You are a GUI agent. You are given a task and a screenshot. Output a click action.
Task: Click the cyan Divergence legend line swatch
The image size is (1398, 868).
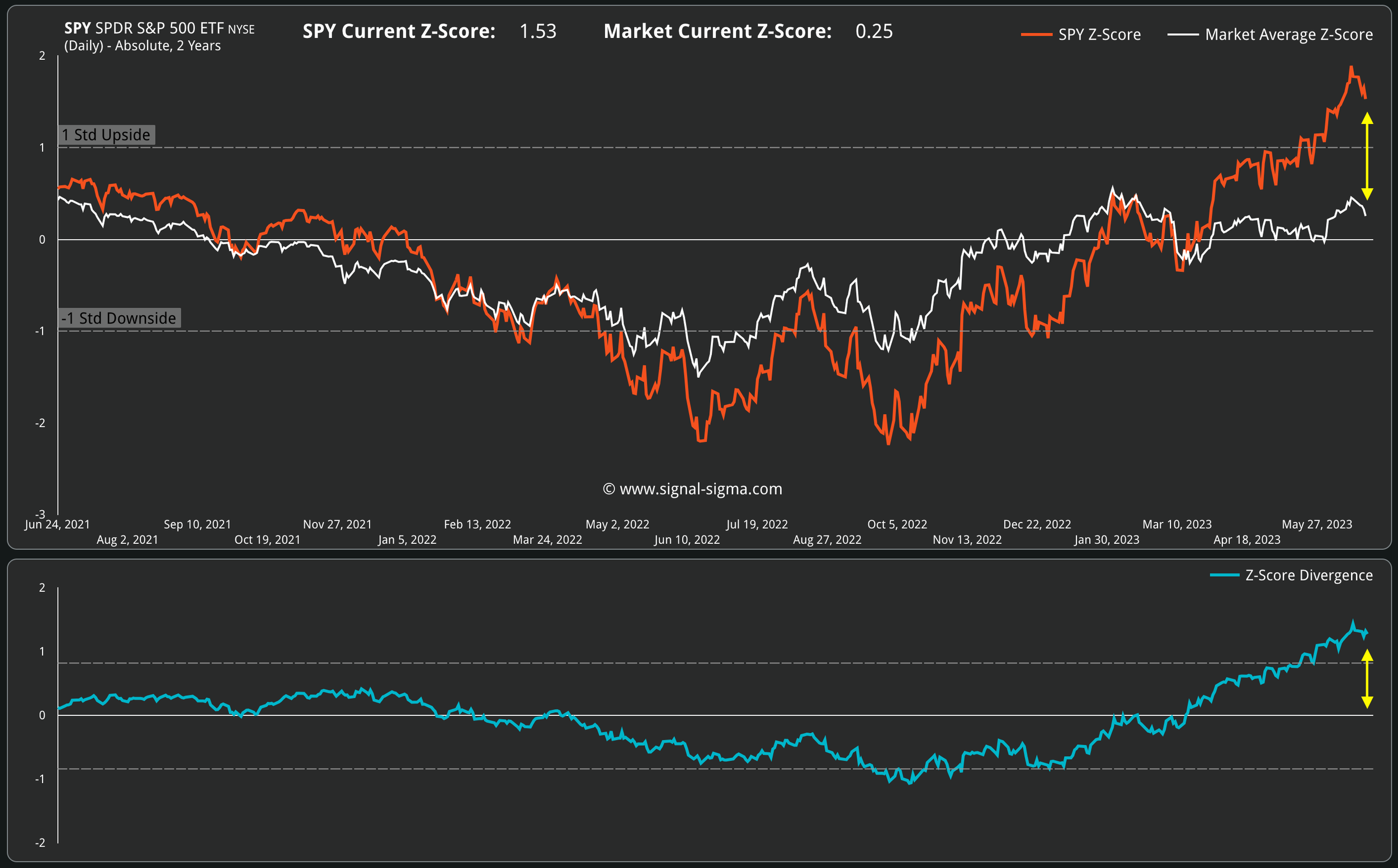point(1224,575)
